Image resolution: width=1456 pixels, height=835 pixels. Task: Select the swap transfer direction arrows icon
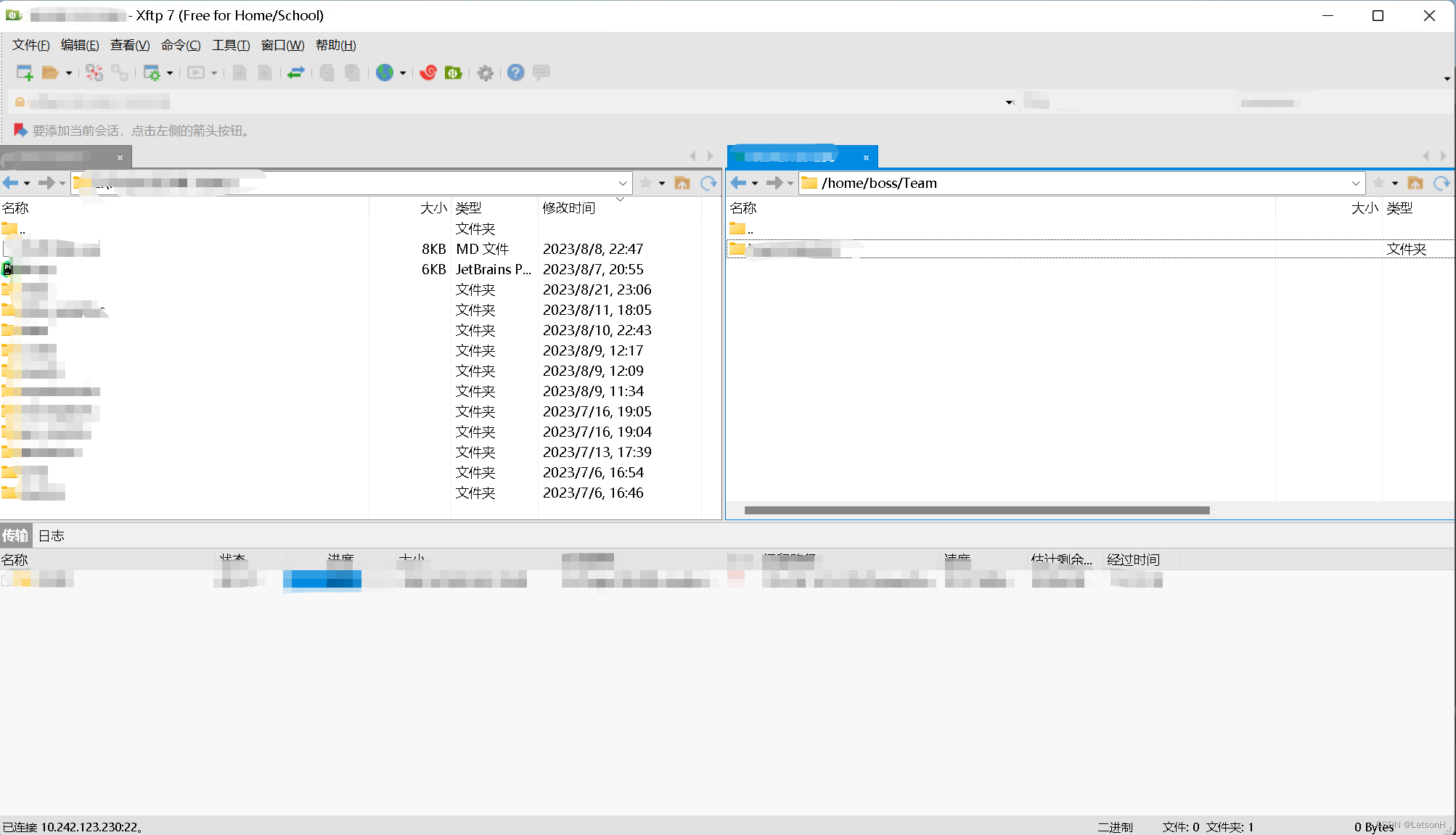295,73
